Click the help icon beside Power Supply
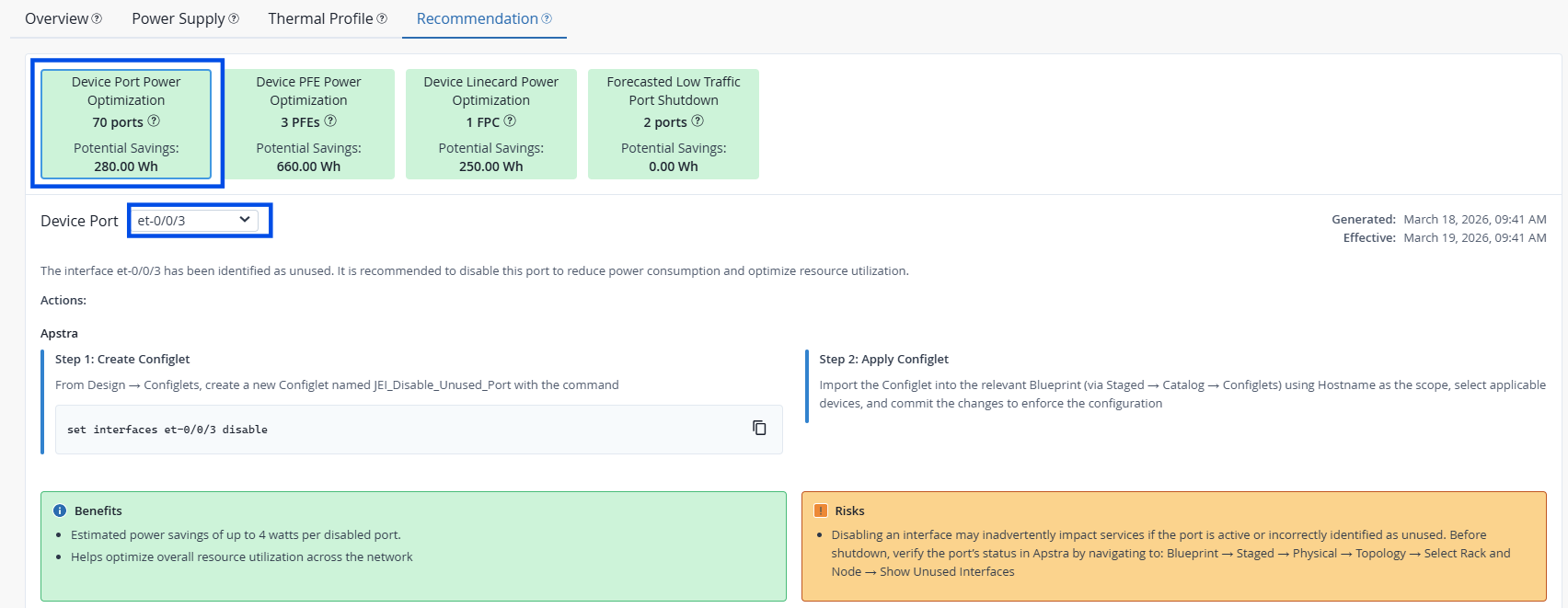The height and width of the screenshot is (608, 1568). click(234, 19)
